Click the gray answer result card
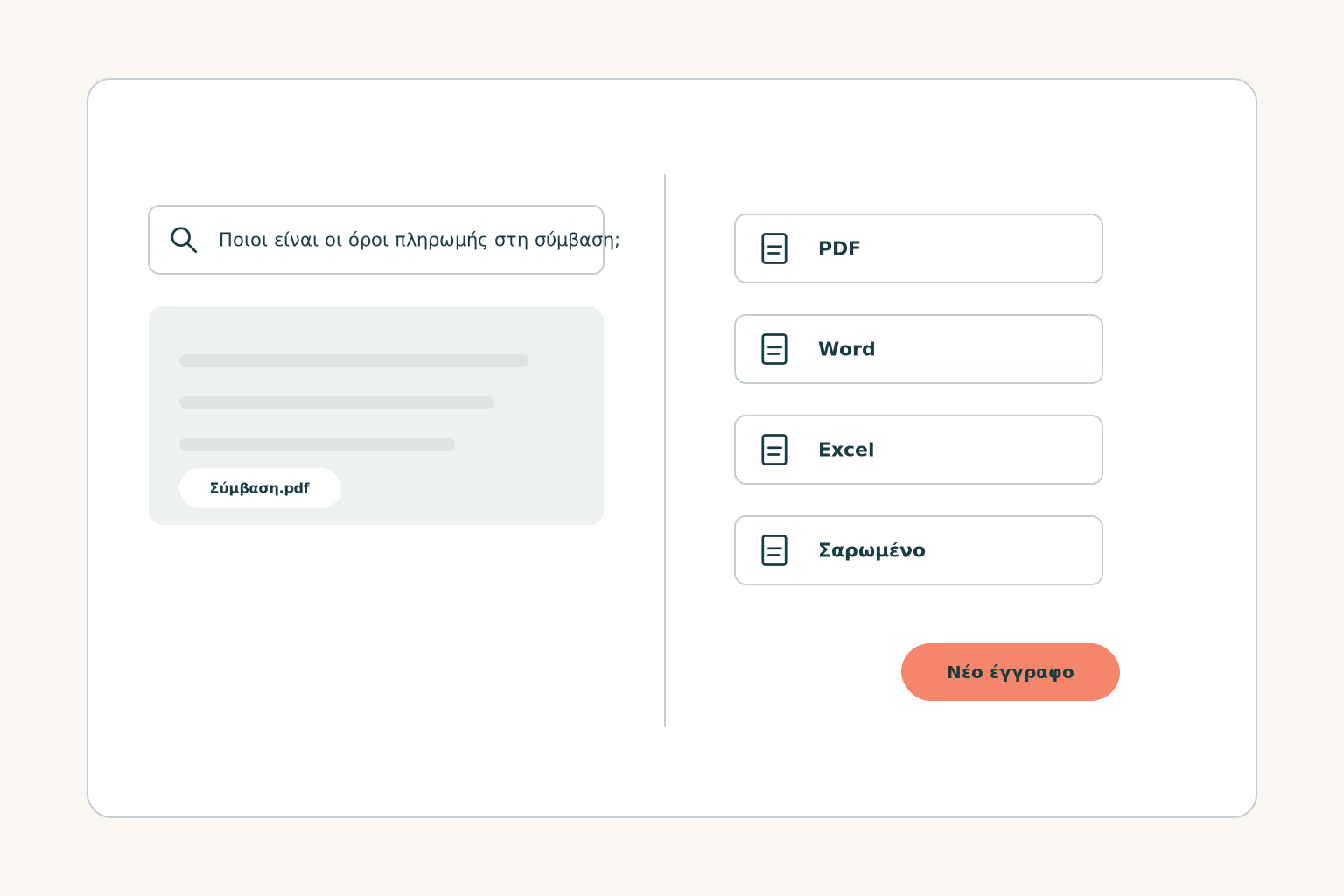The width and height of the screenshot is (1344, 896). point(376,416)
